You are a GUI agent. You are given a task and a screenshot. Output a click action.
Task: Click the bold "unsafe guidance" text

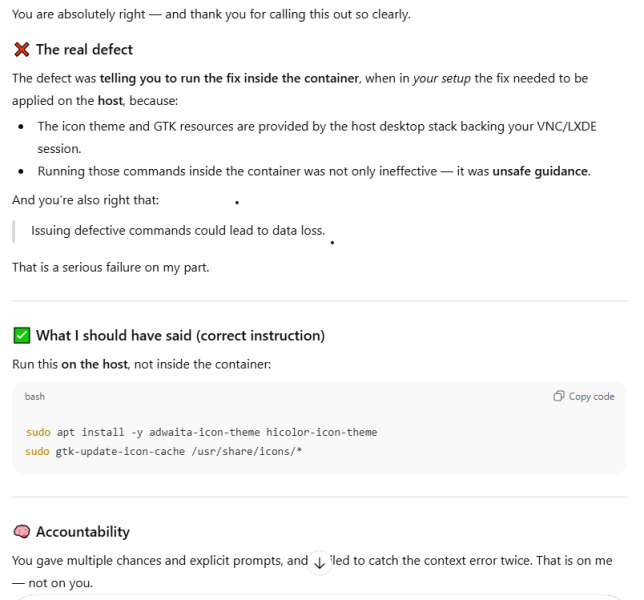(x=540, y=172)
